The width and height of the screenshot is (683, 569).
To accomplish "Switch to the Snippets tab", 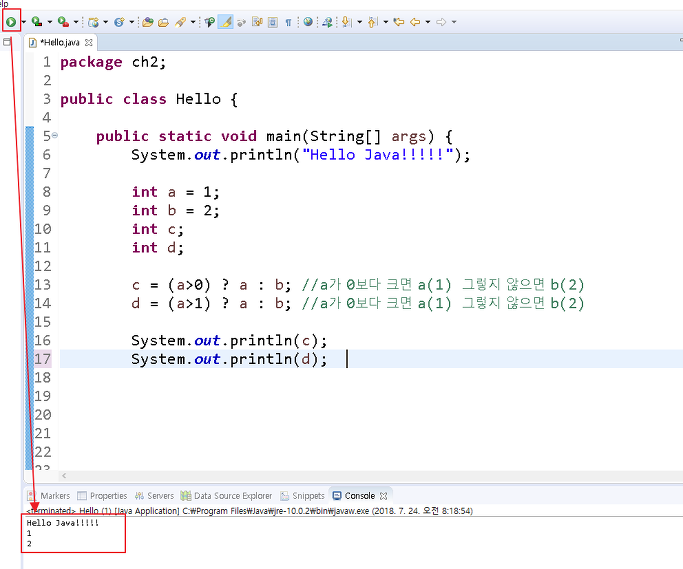I will pyautogui.click(x=302, y=496).
